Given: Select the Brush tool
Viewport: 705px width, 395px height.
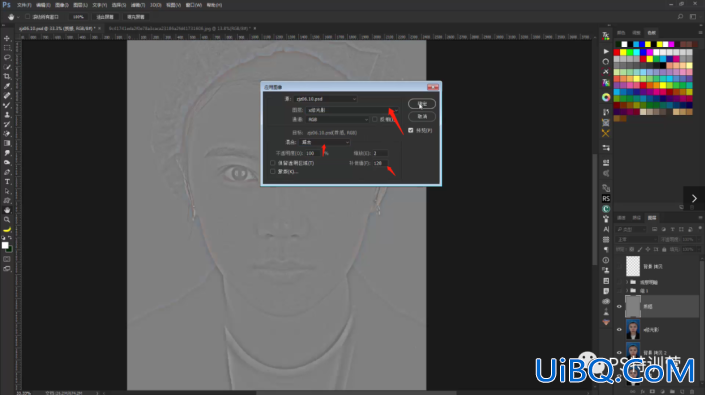Looking at the screenshot, I should [7, 105].
